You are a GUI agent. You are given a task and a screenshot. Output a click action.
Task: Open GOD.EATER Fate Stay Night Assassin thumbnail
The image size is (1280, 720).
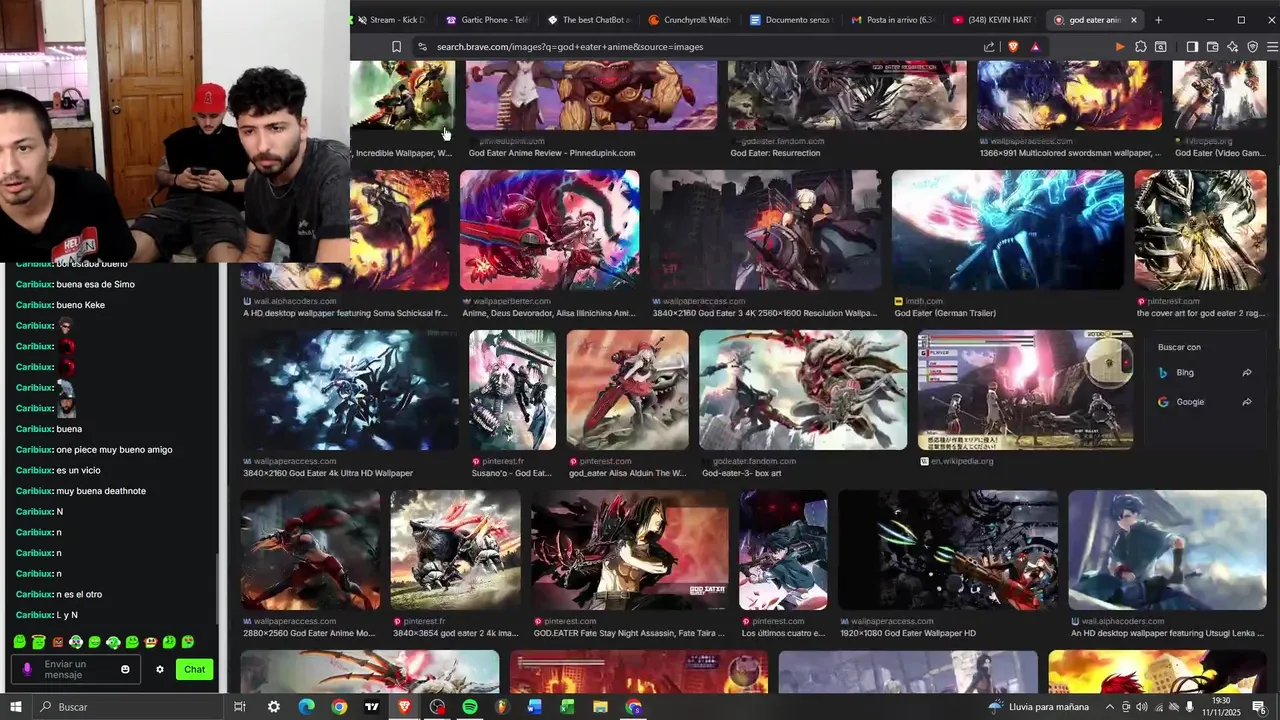point(630,550)
